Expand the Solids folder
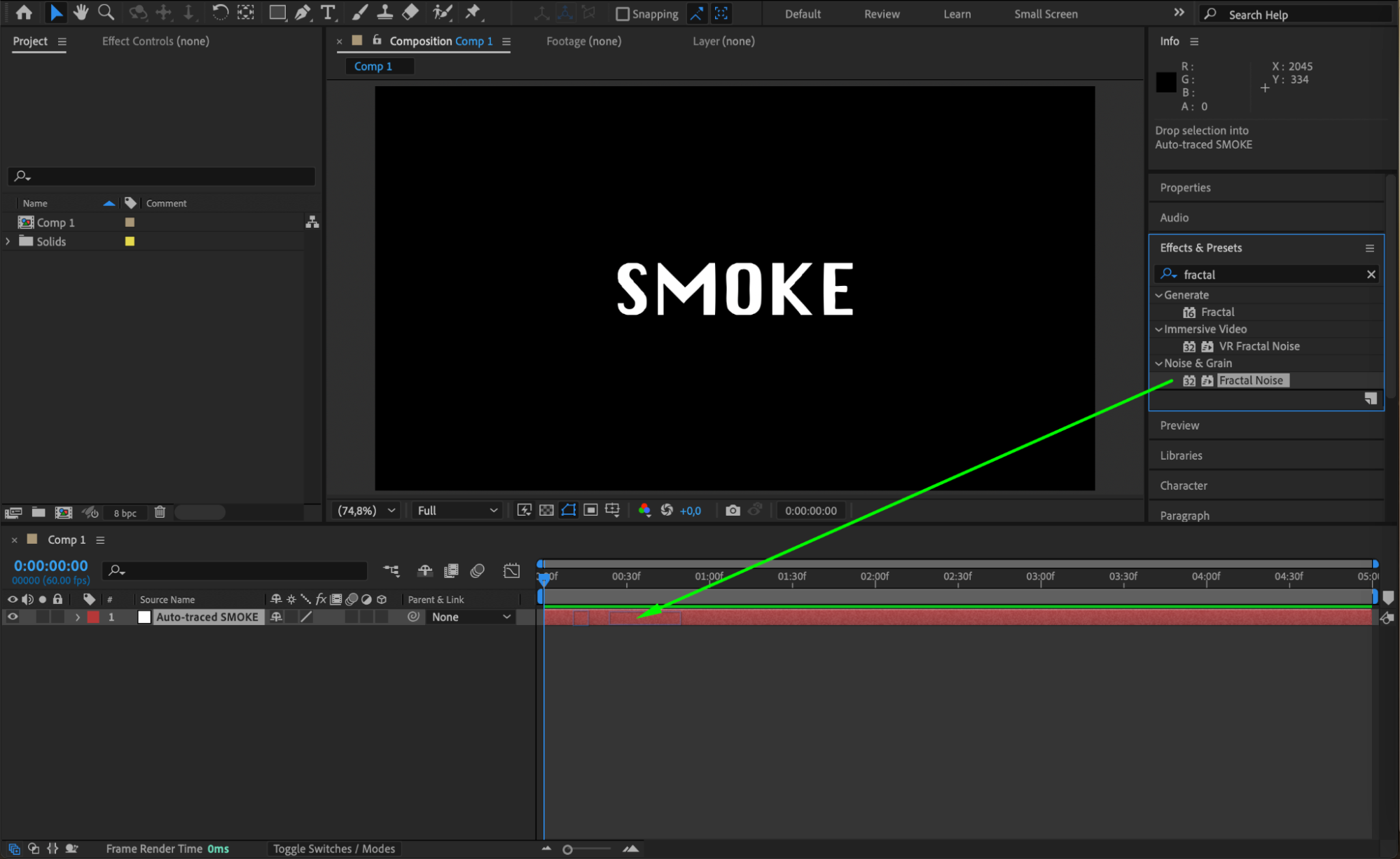Viewport: 1400px width, 859px height. coord(8,241)
